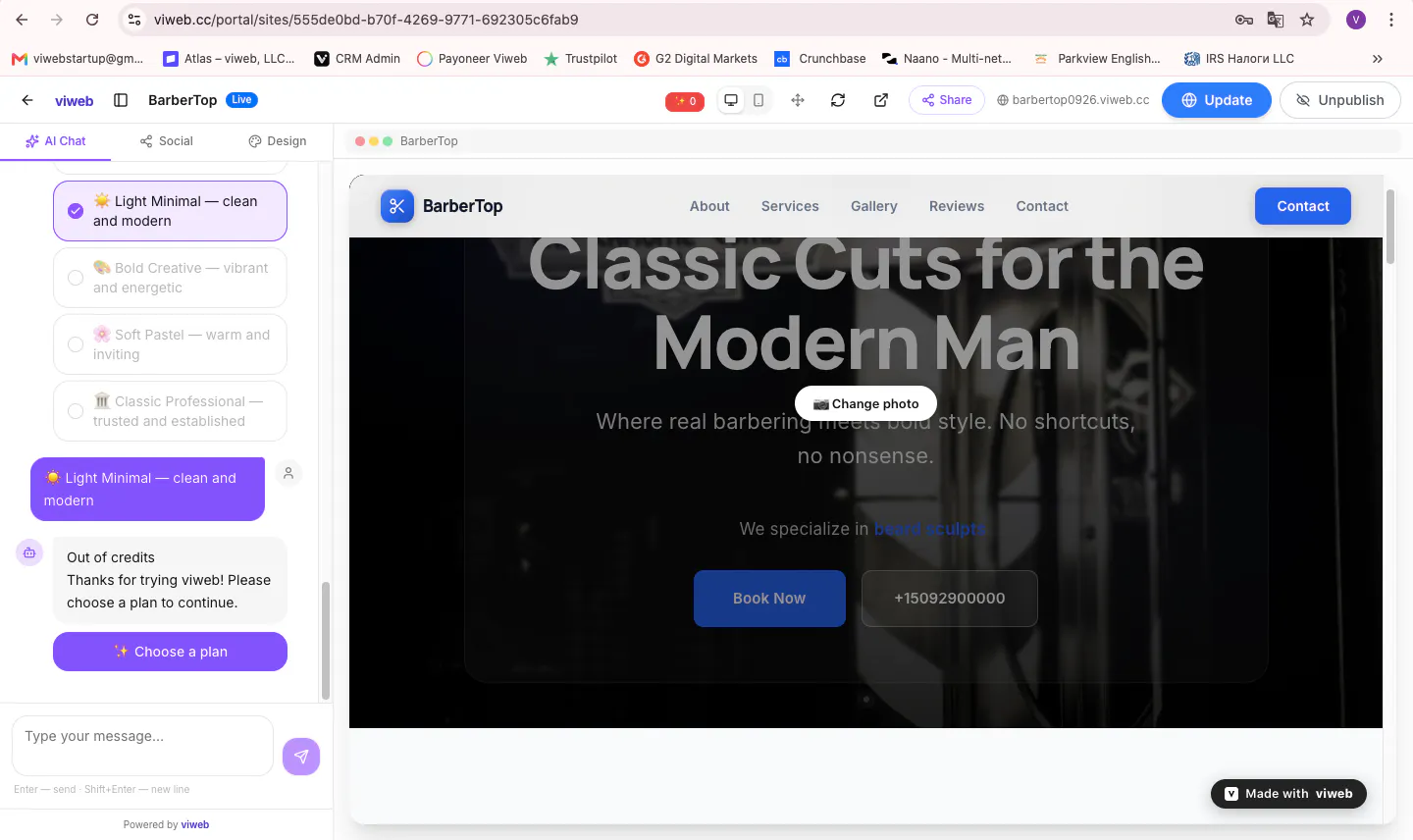Bookmark this page with the star icon
This screenshot has height=840, width=1413.
click(1307, 20)
